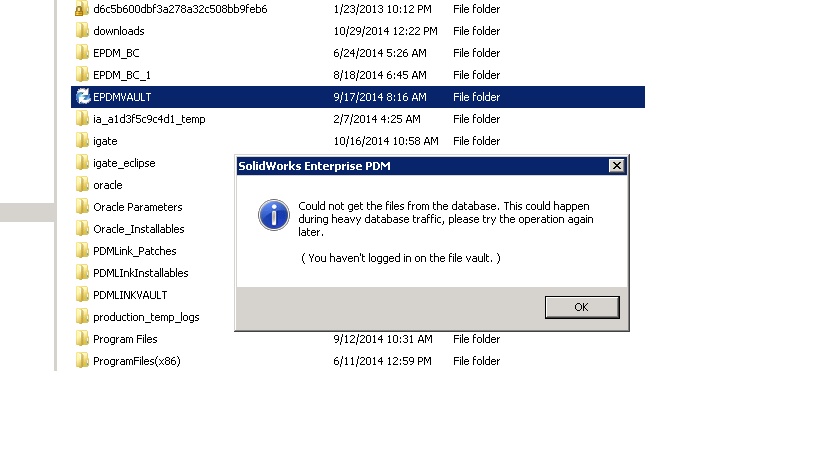This screenshot has height=460, width=819.
Task: Select the PDMLINKVAULT folder name
Action: point(130,295)
